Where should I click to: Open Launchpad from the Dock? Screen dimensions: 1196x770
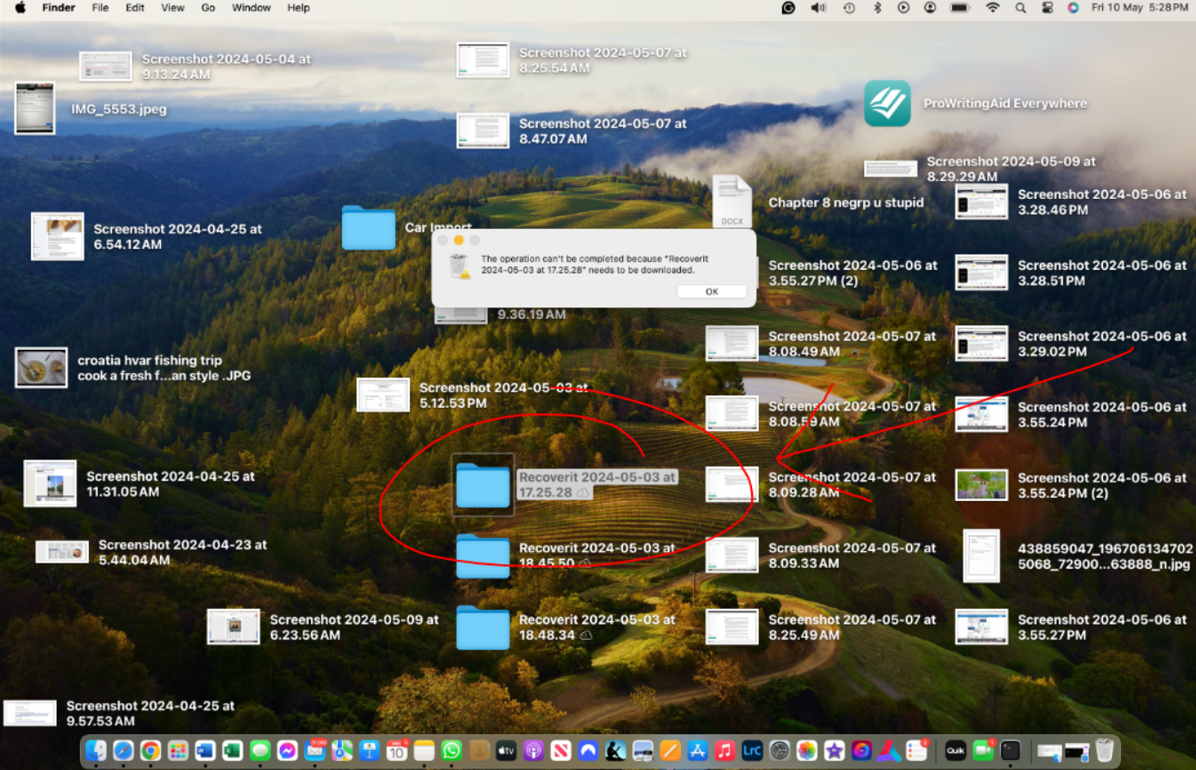click(178, 751)
